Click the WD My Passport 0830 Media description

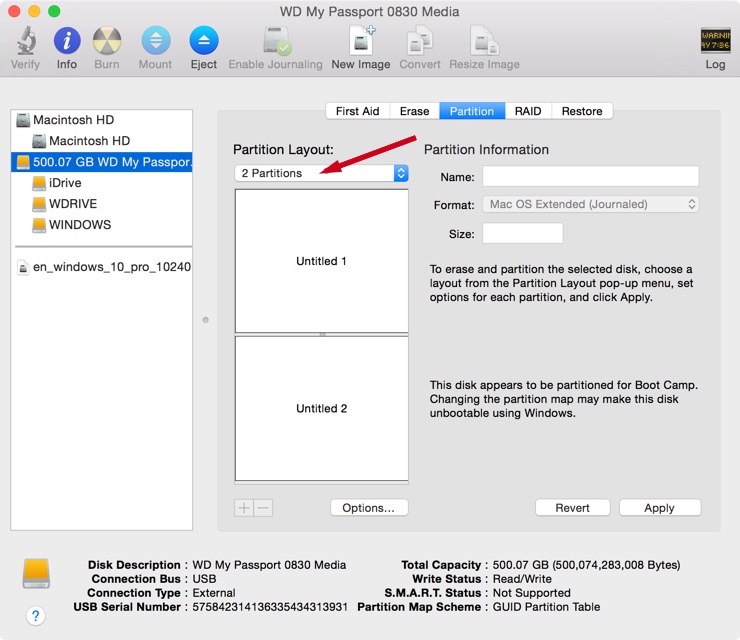(x=269, y=565)
